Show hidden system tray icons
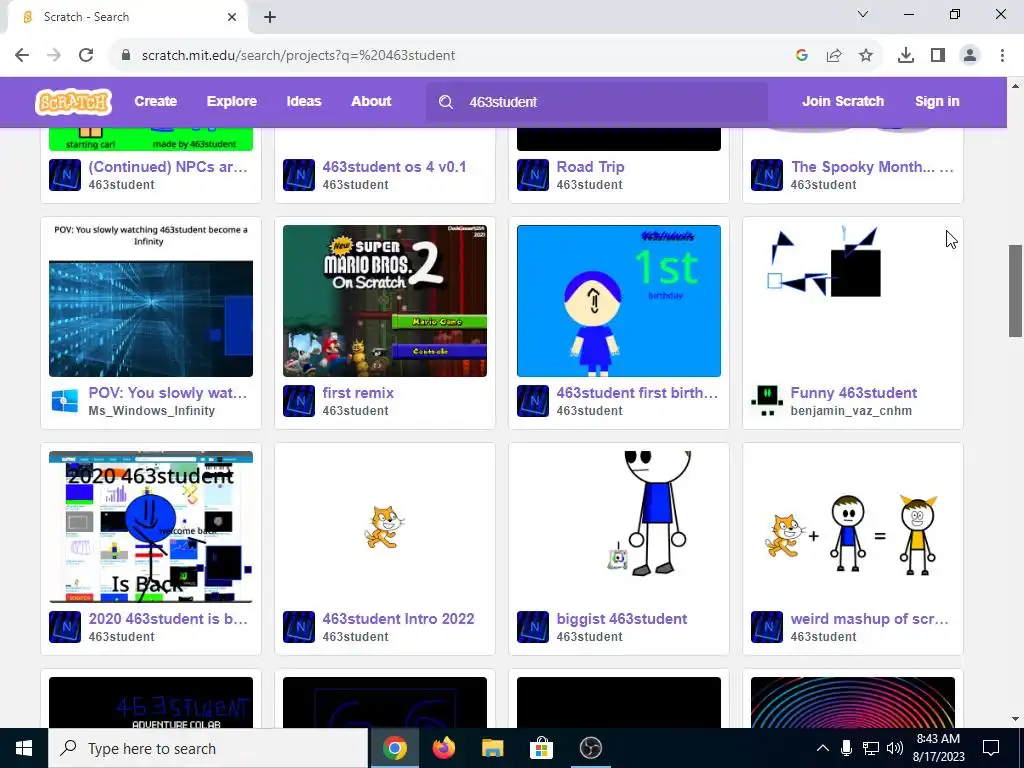Viewport: 1024px width, 768px height. click(x=823, y=748)
